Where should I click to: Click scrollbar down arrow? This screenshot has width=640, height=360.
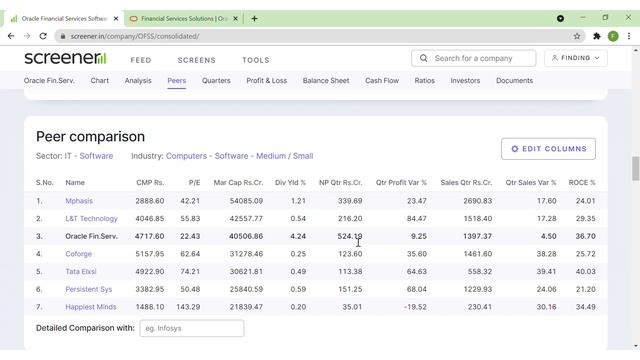pos(636,346)
